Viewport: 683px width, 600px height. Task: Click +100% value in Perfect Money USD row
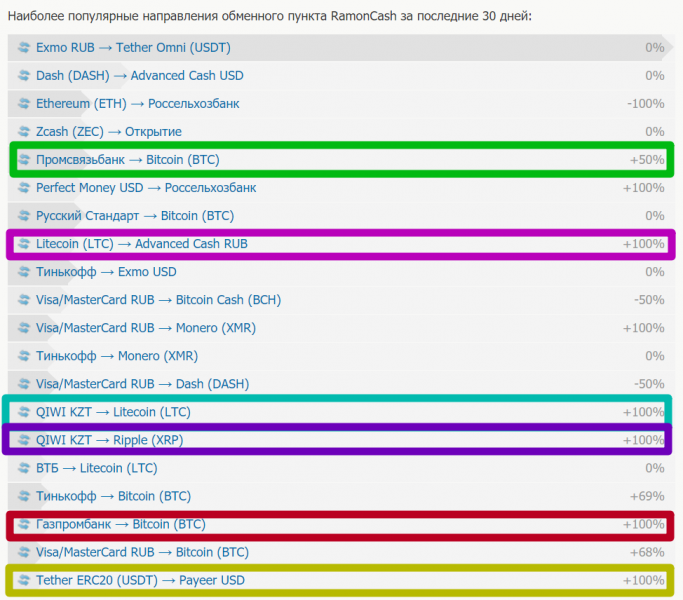(644, 188)
